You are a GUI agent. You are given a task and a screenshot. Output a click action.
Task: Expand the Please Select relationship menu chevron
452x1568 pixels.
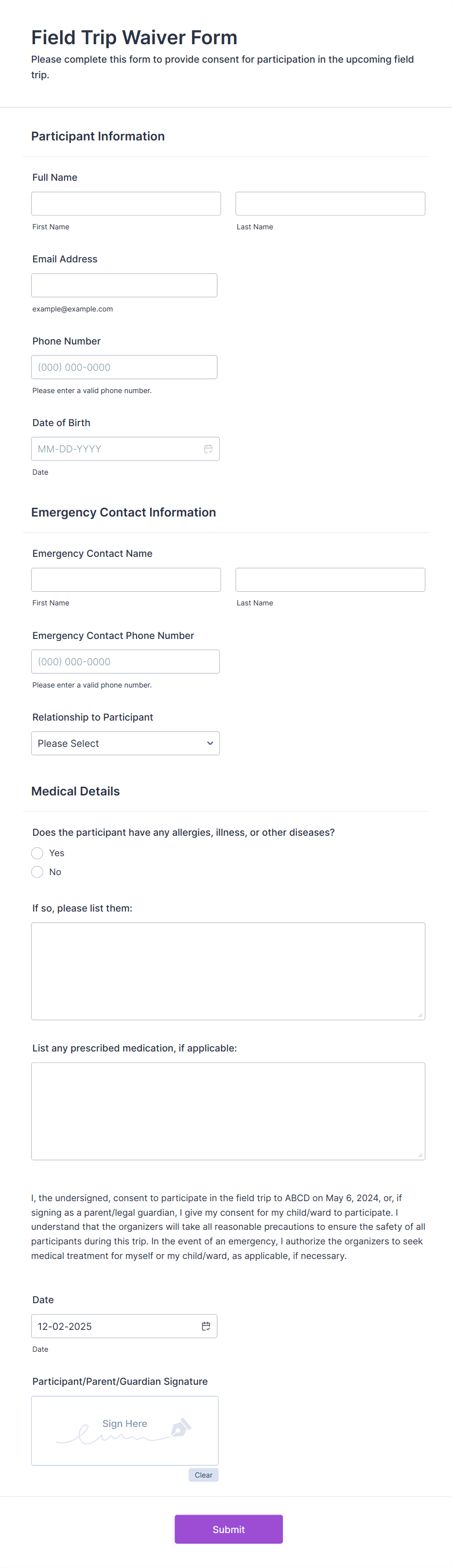coord(210,743)
